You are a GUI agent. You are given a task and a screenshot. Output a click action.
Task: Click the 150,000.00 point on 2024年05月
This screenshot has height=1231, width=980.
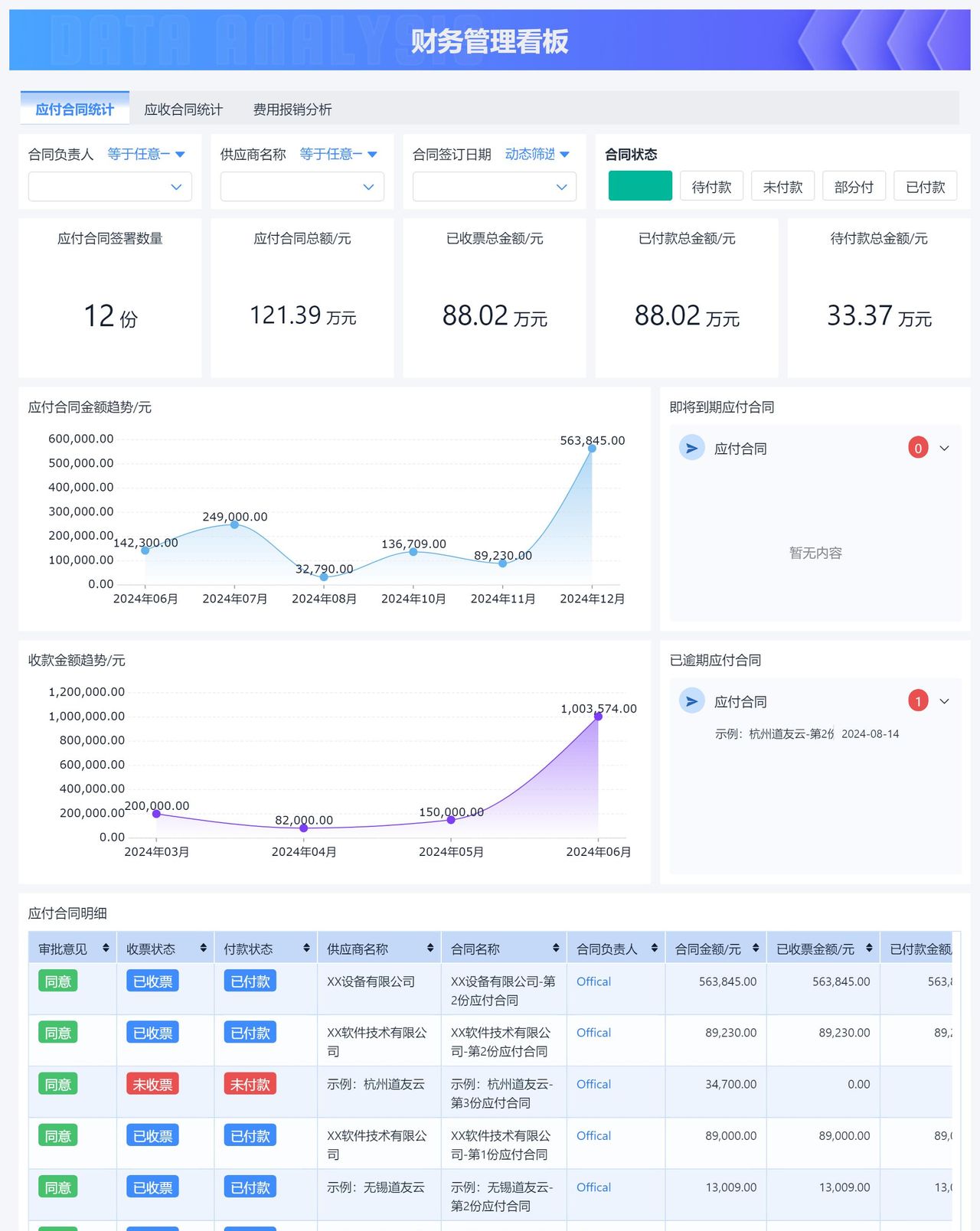(451, 819)
